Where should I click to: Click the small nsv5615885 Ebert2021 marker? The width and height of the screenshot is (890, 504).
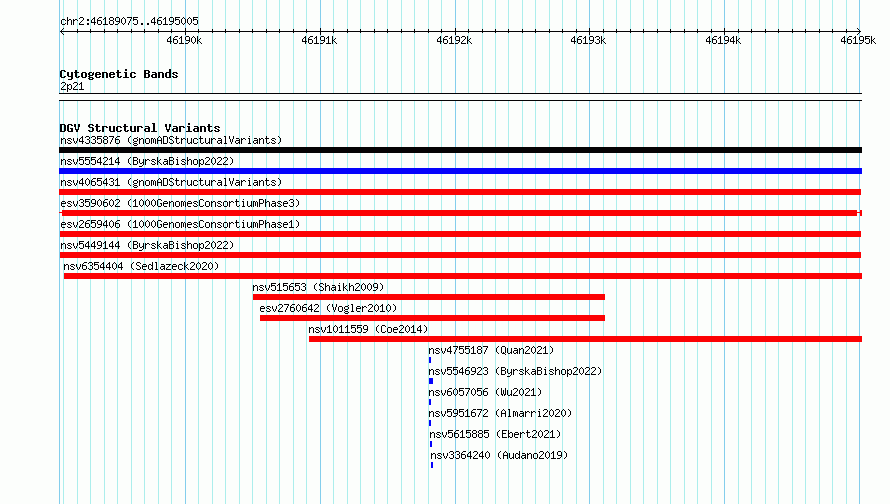click(431, 444)
